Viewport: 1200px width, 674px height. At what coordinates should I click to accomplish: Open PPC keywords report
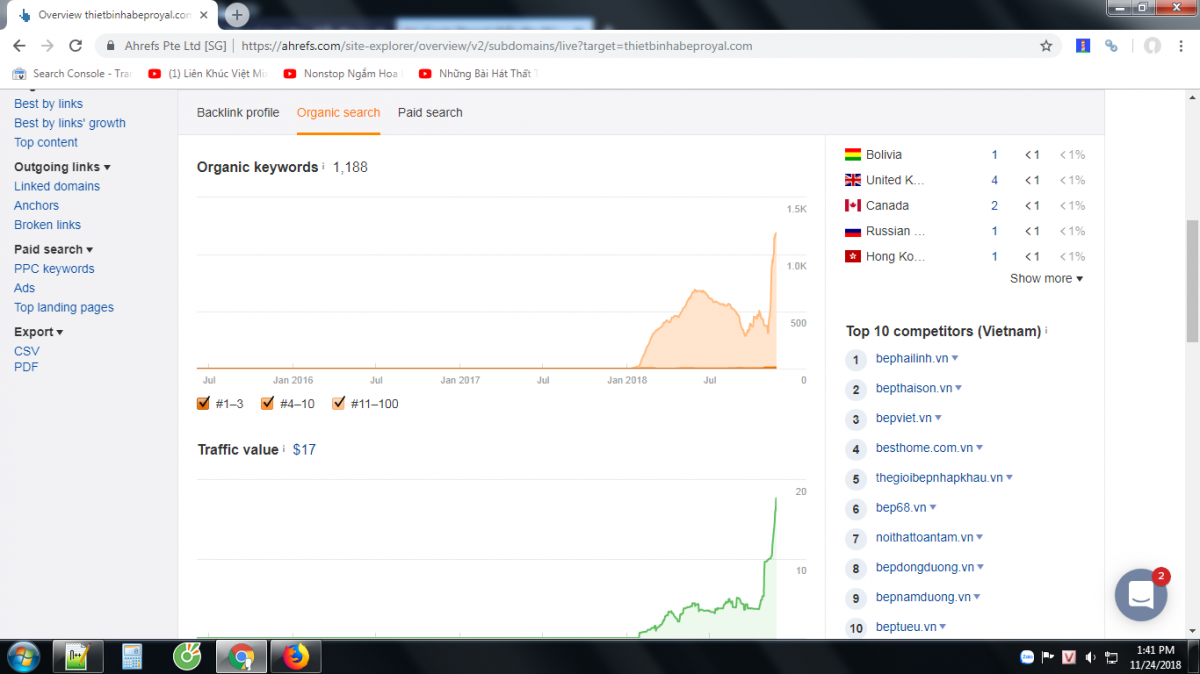(54, 269)
